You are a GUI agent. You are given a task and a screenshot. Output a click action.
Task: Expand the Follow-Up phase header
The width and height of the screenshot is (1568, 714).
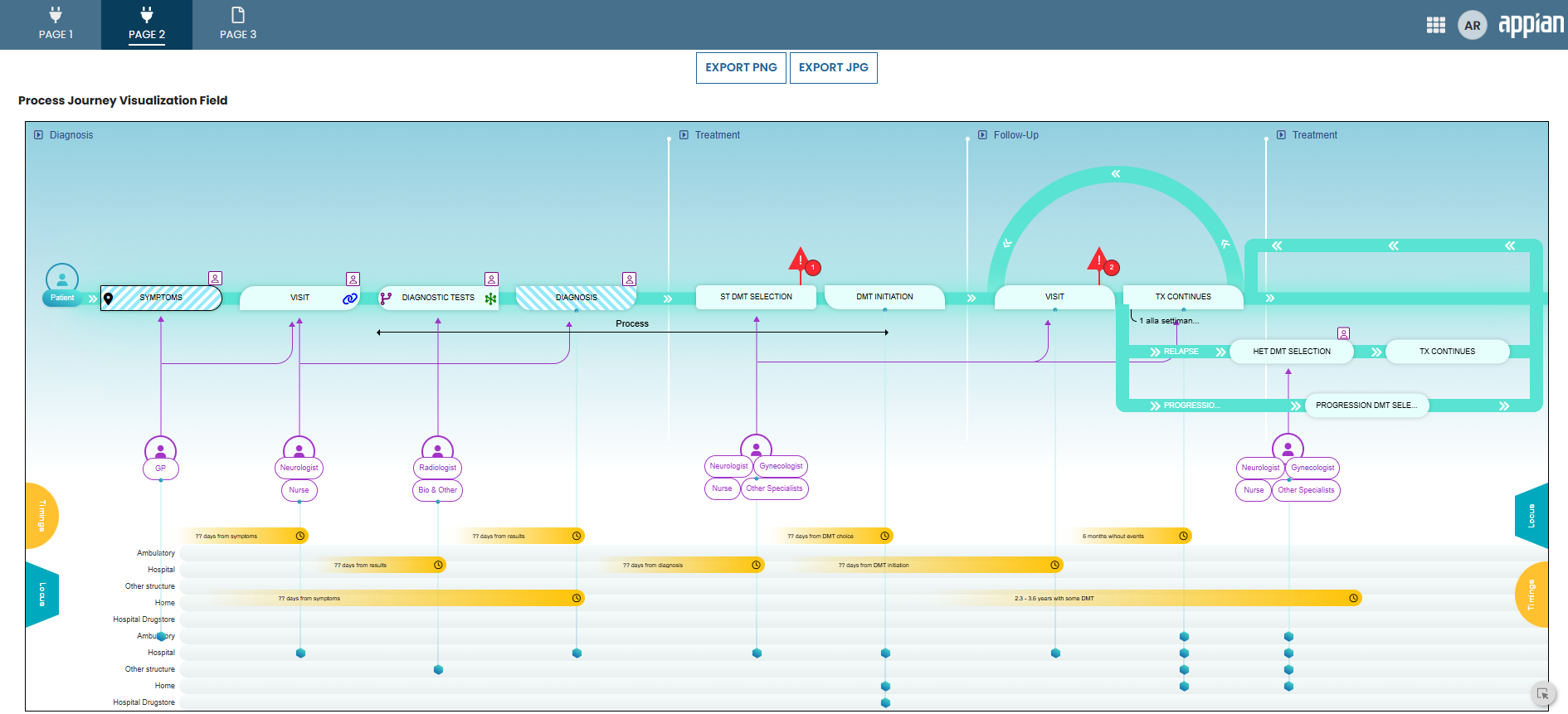point(982,135)
